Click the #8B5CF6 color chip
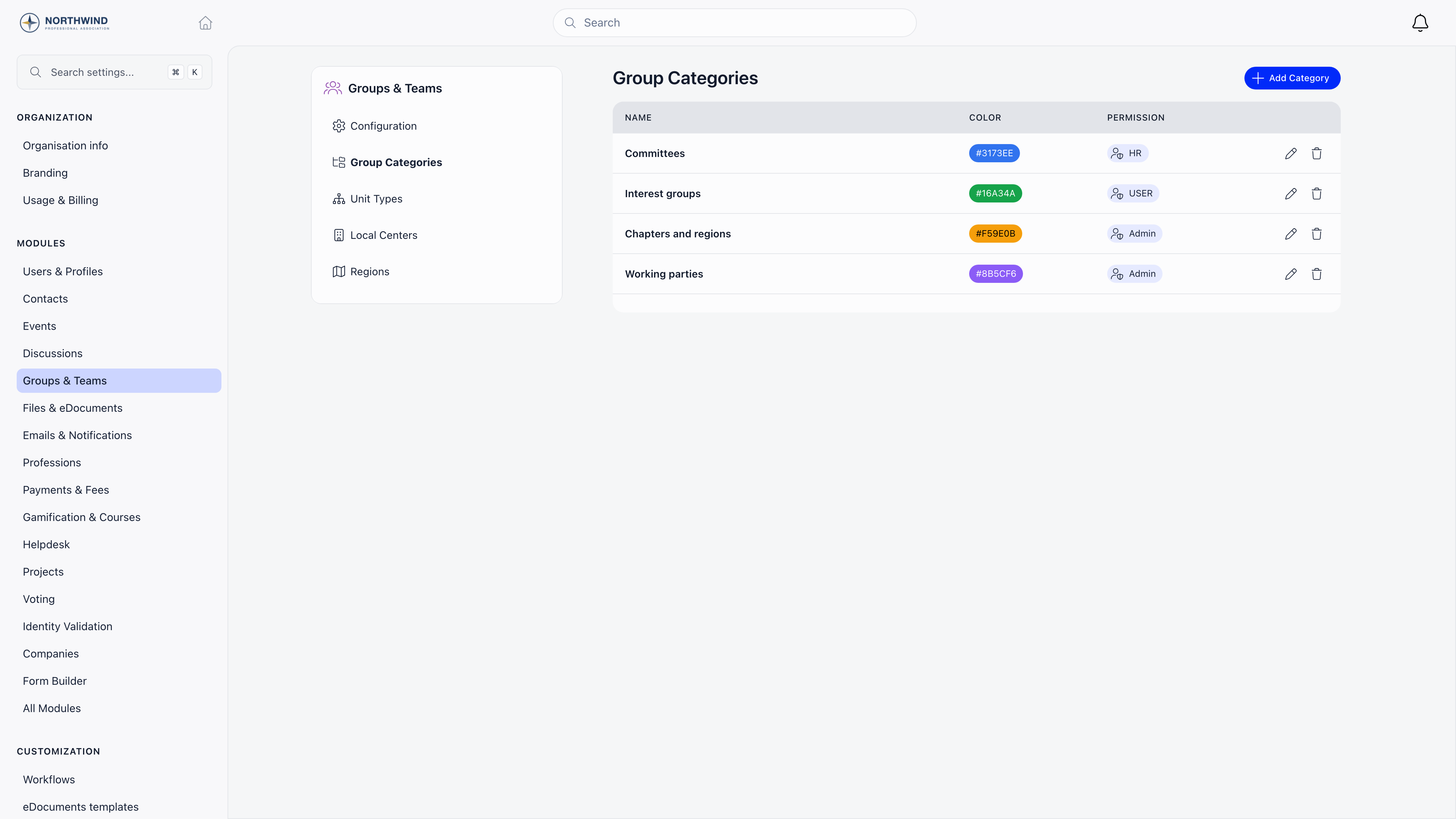Viewport: 1456px width, 819px height. pyautogui.click(x=995, y=273)
